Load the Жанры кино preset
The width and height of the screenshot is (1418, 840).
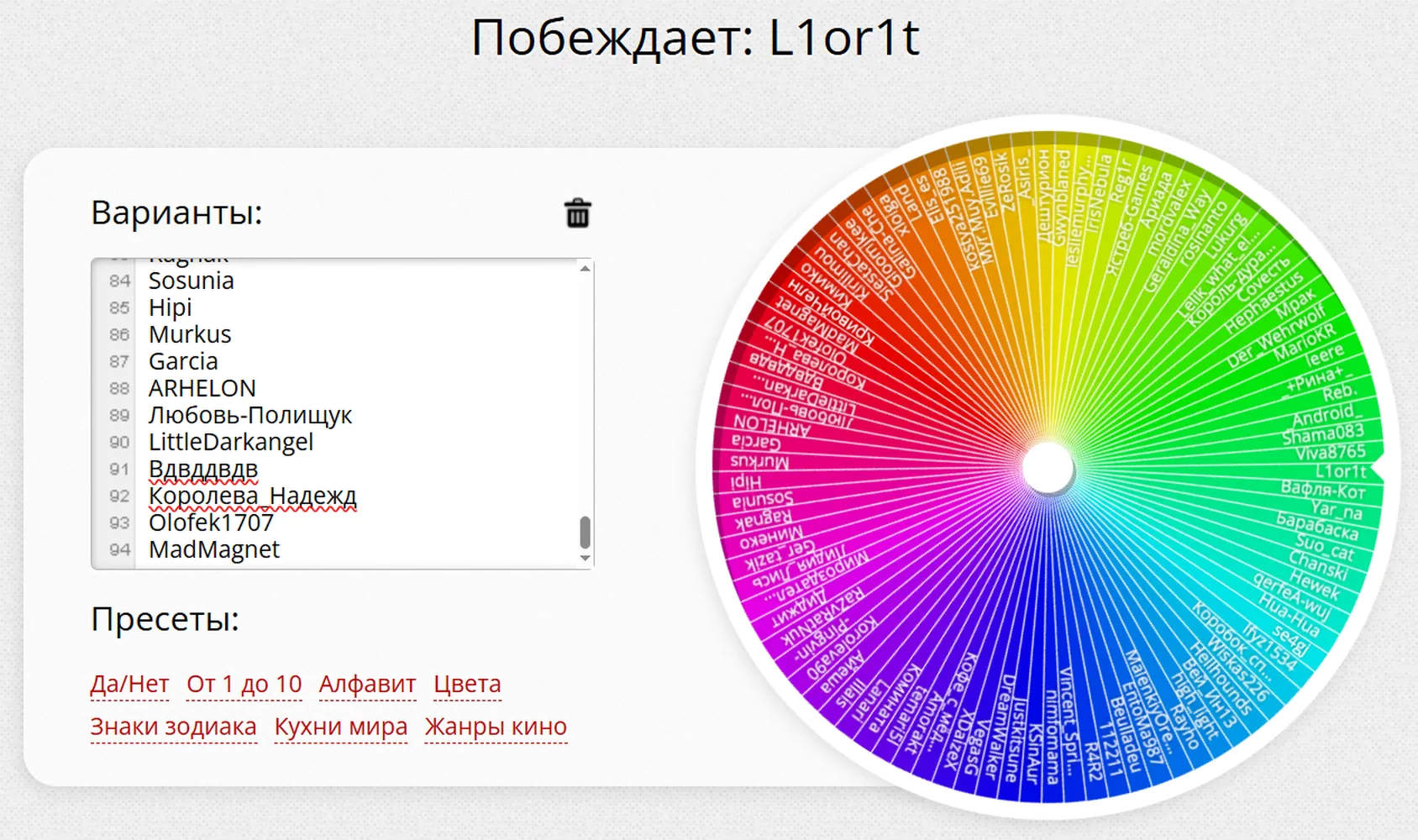coord(496,727)
